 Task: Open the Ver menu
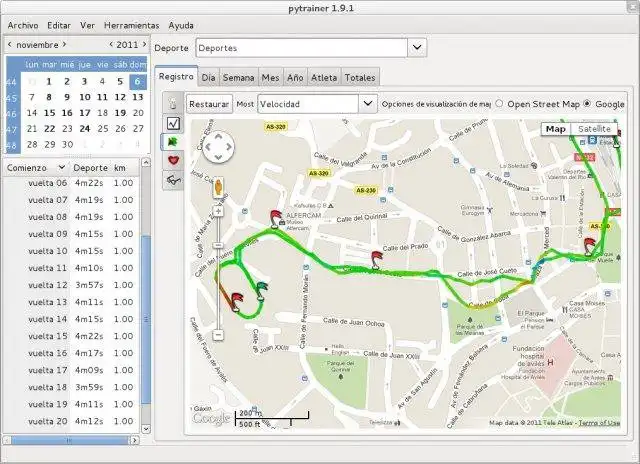tap(87, 25)
